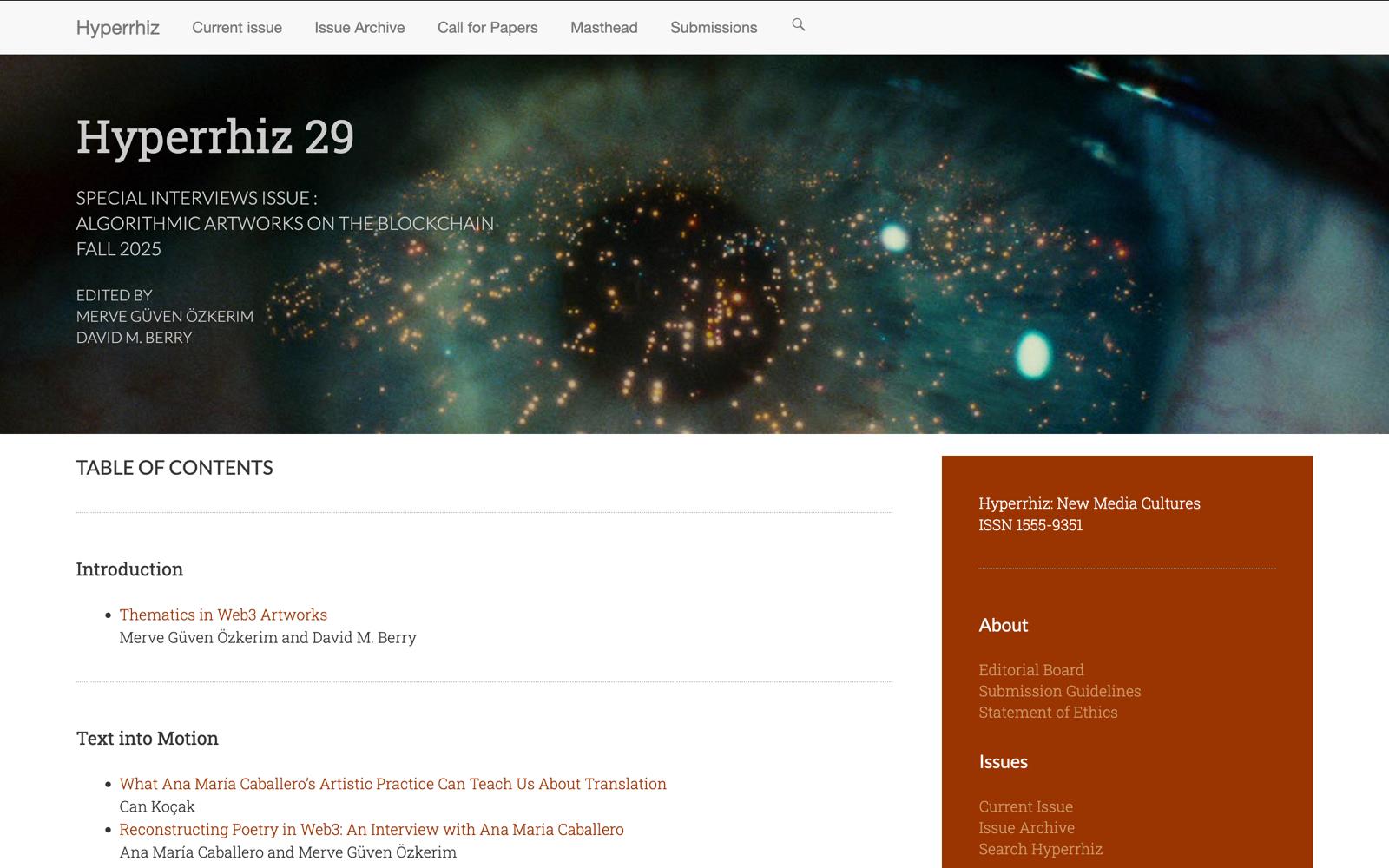Click the search magnifier icon in navbar

pos(799,25)
